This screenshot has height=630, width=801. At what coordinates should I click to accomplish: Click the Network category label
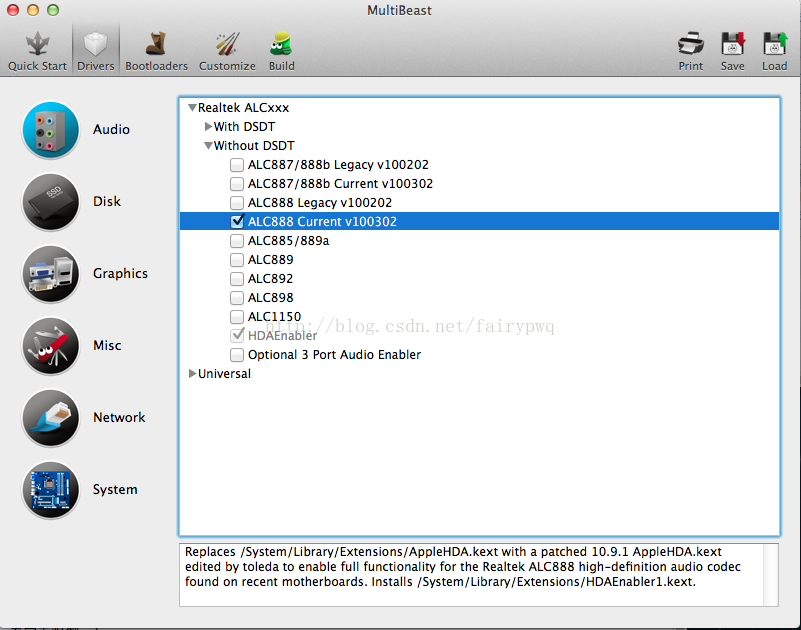(119, 417)
